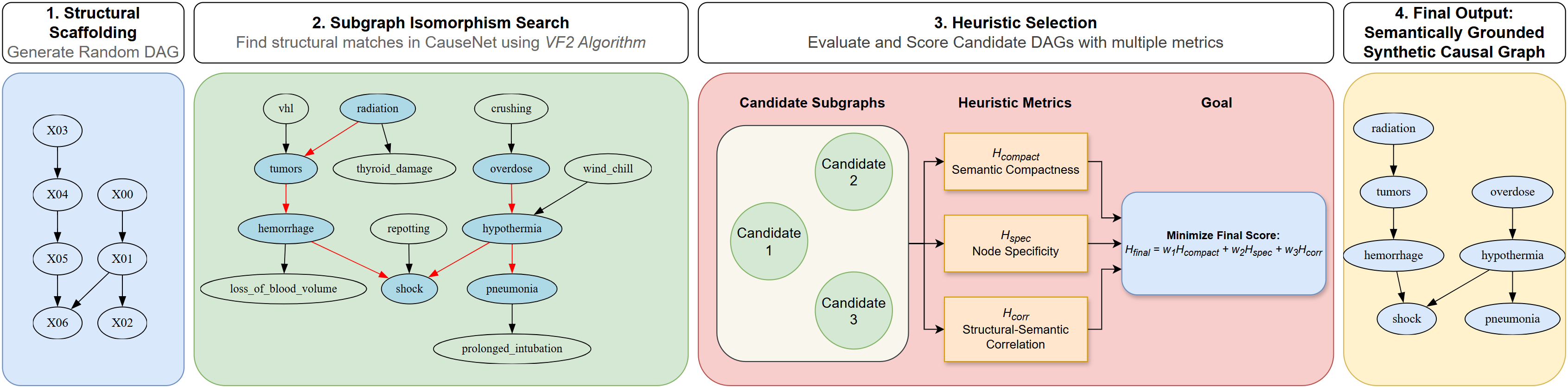Image resolution: width=1568 pixels, height=387 pixels.
Task: Select the Candidate 2 circle
Action: 854,171
